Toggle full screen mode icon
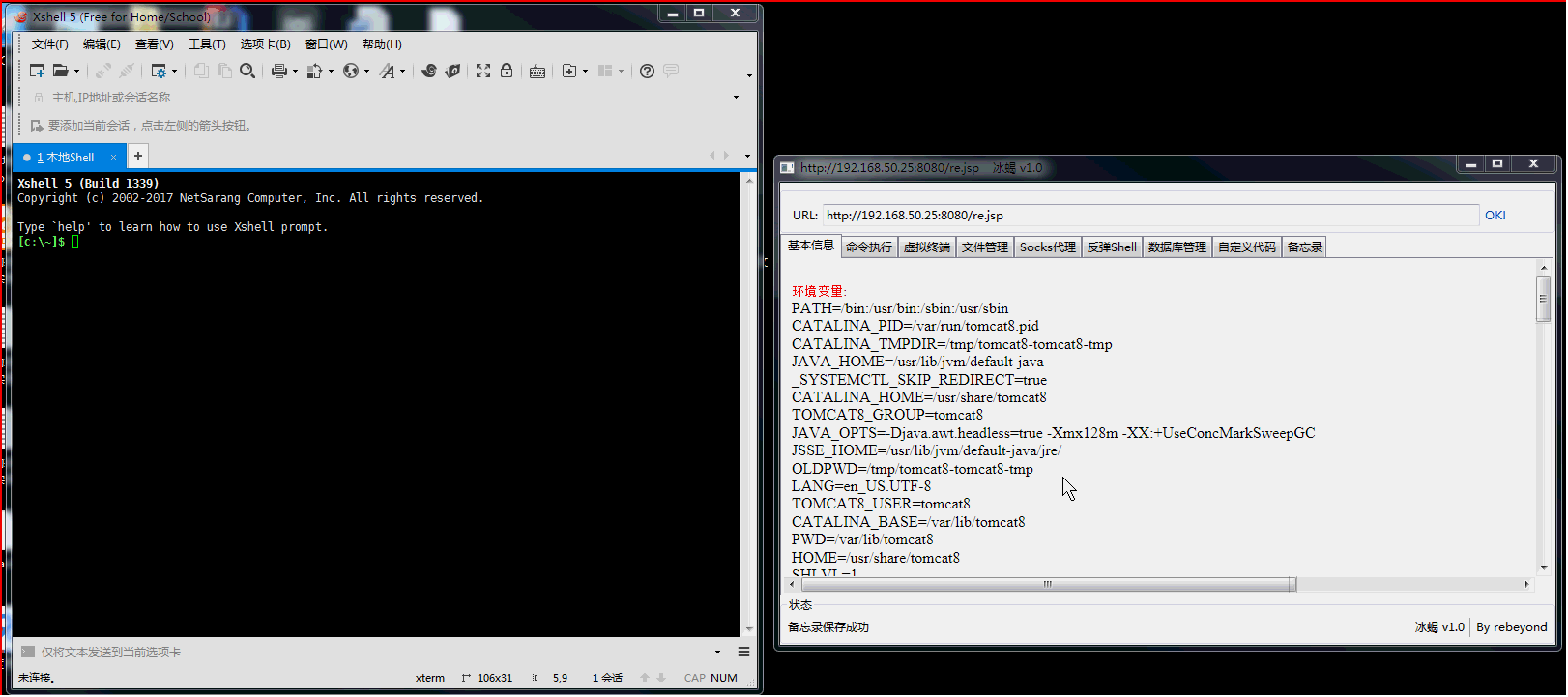Screen dimensions: 1568x697 pyautogui.click(x=483, y=71)
